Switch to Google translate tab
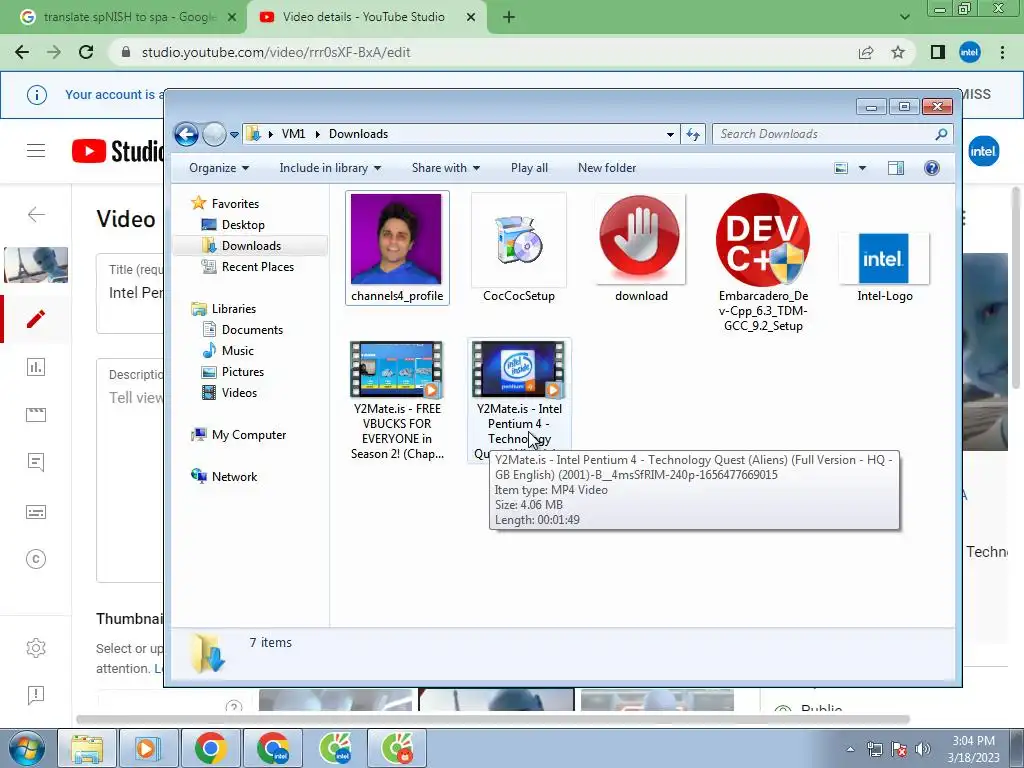The height and width of the screenshot is (768, 1024). [x=129, y=17]
